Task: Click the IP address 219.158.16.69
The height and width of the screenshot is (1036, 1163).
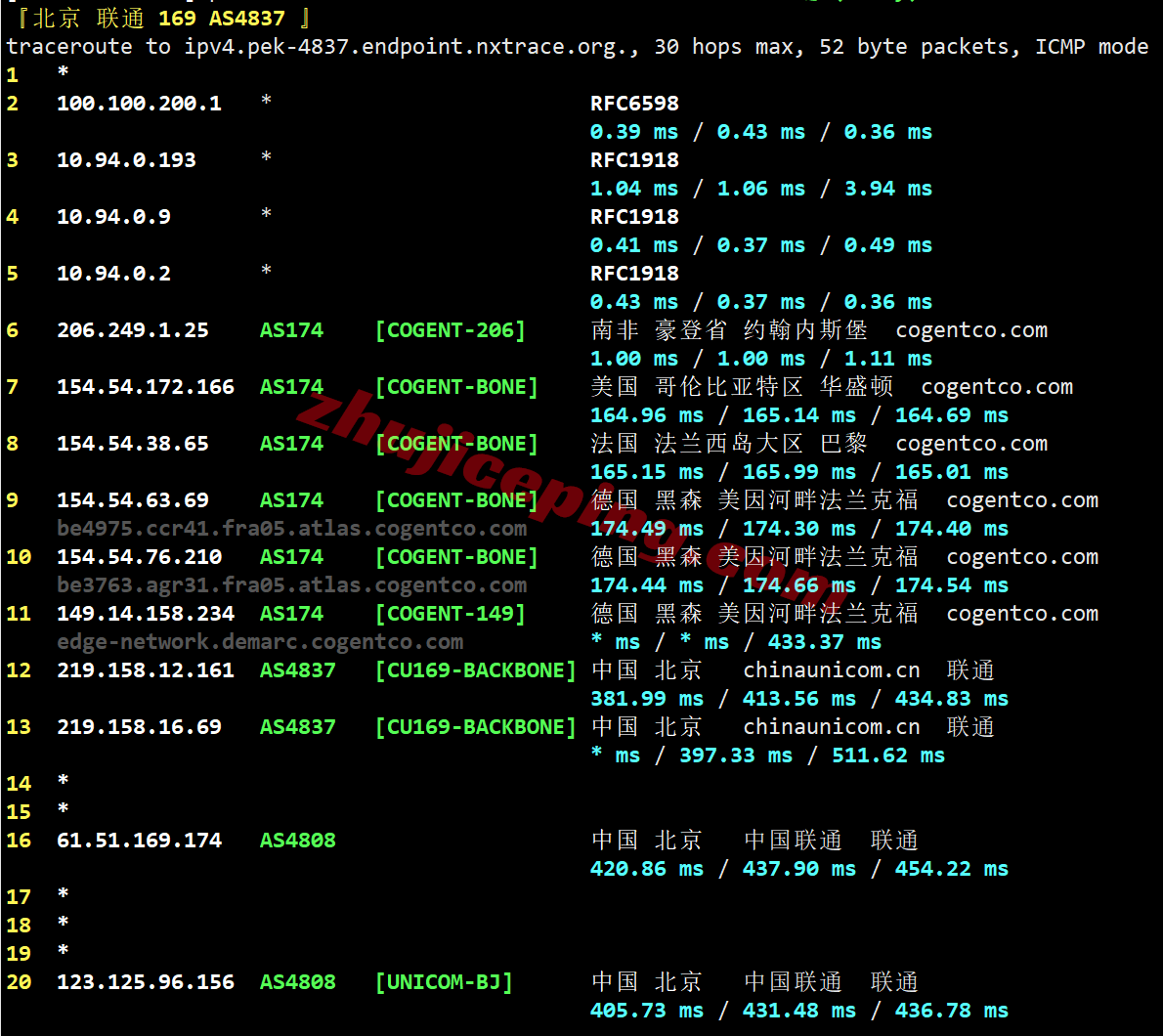Action: [x=139, y=727]
